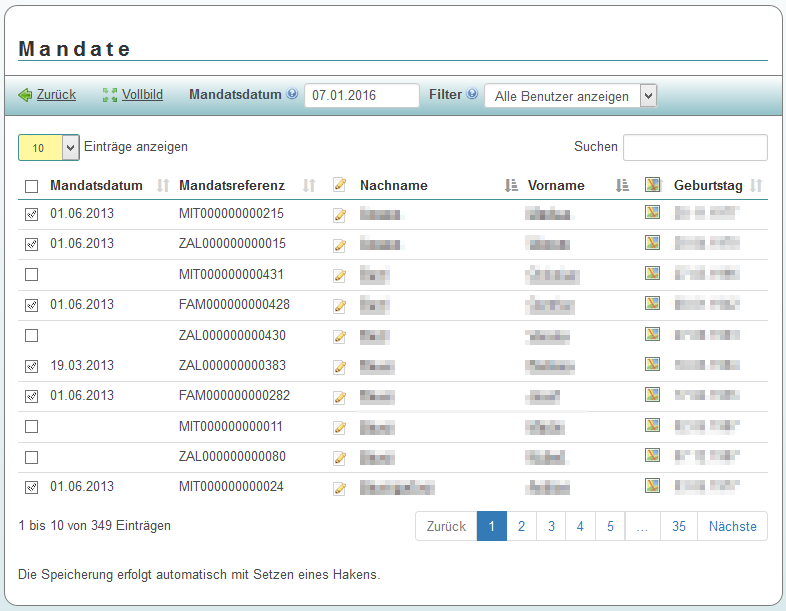Click the image icon in the ZAL000000000015 row
The width and height of the screenshot is (786, 611).
tap(652, 242)
